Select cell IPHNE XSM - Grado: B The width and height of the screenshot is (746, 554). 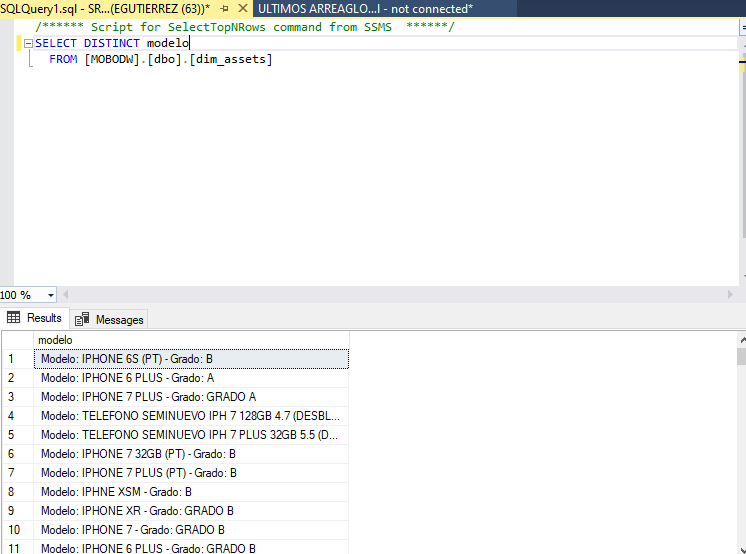[191, 492]
